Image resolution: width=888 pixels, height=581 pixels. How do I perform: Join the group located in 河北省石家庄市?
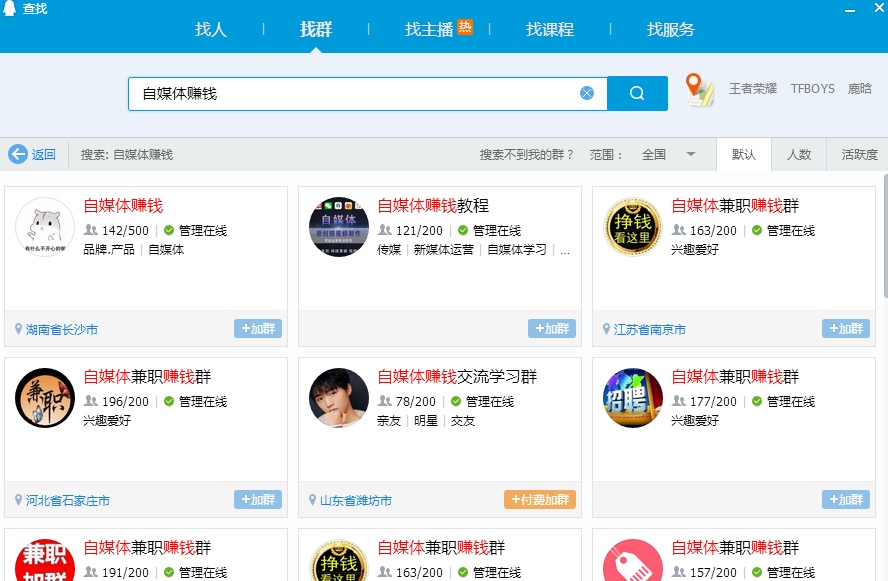point(257,499)
